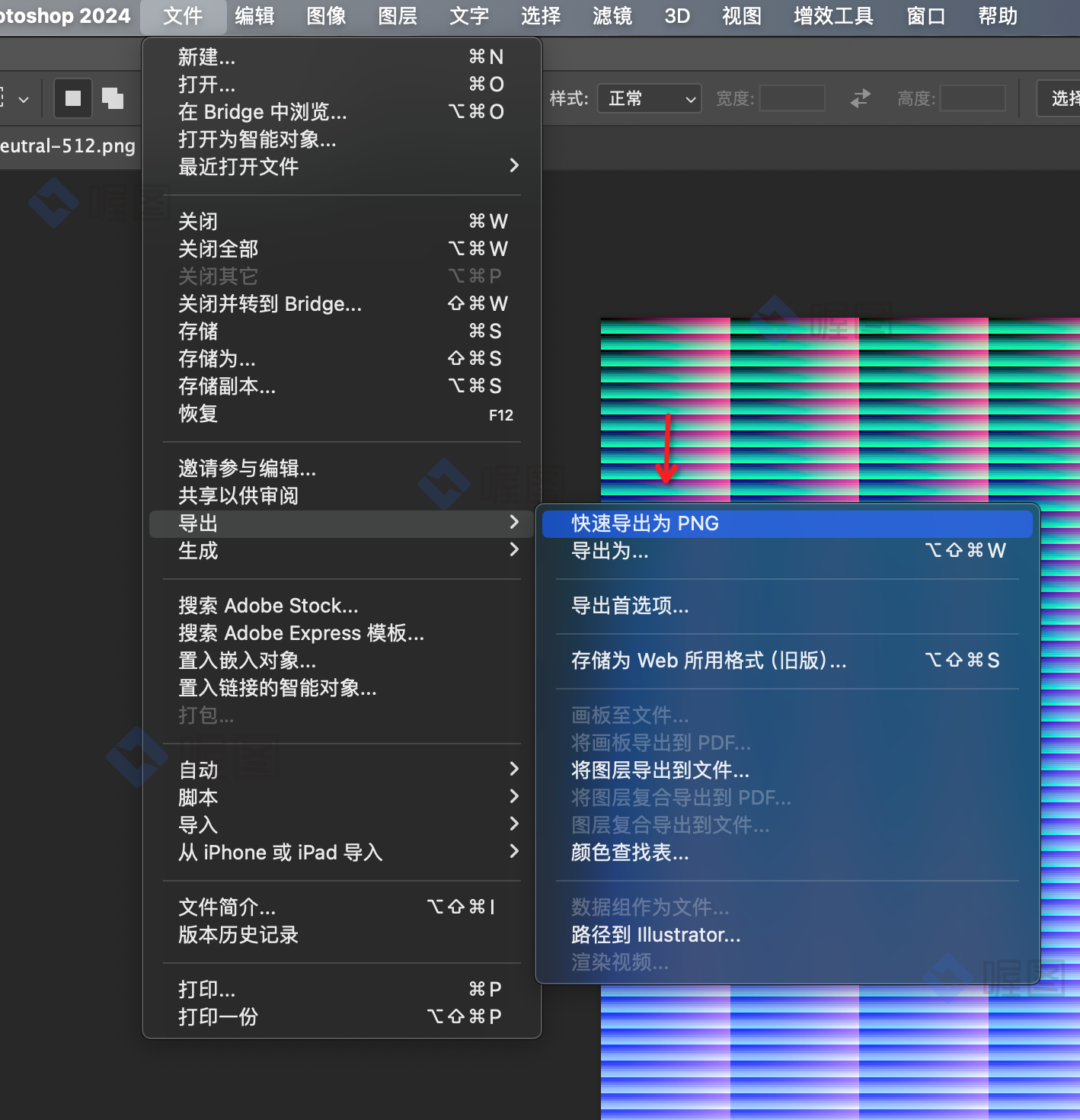The width and height of the screenshot is (1080, 1120).
Task: Open the 视图 menu
Action: 742,16
